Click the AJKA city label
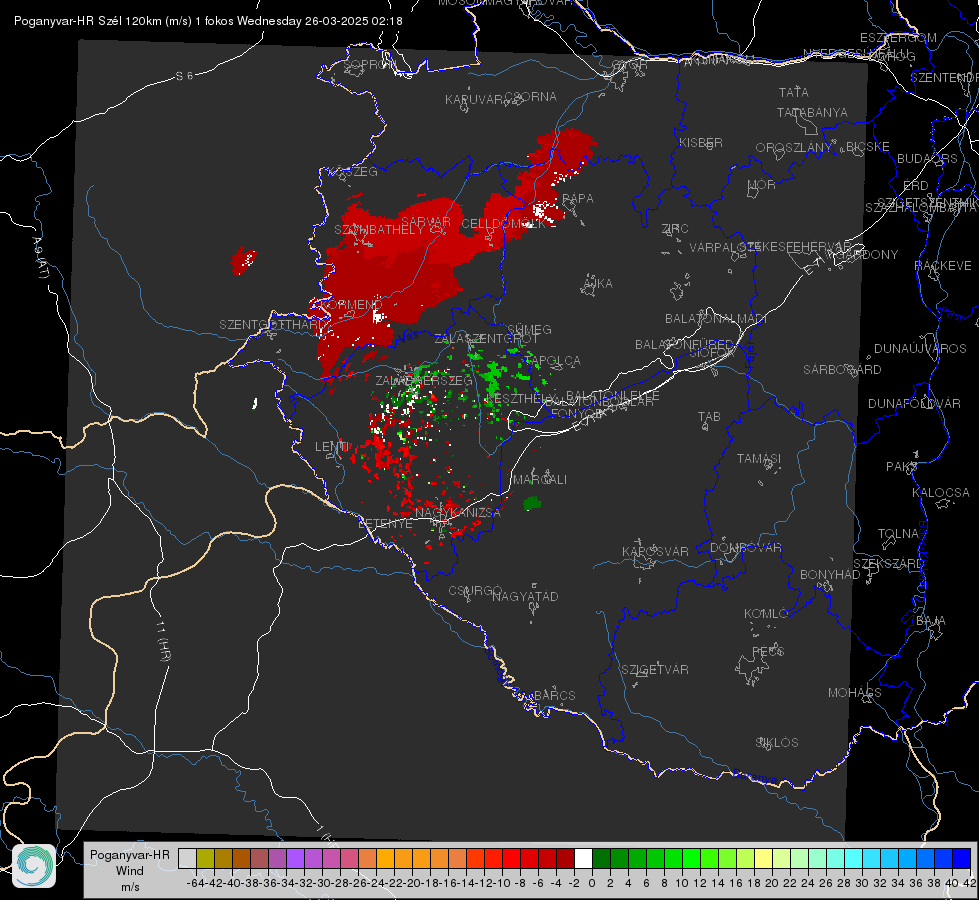This screenshot has height=900, width=979. coord(597,283)
